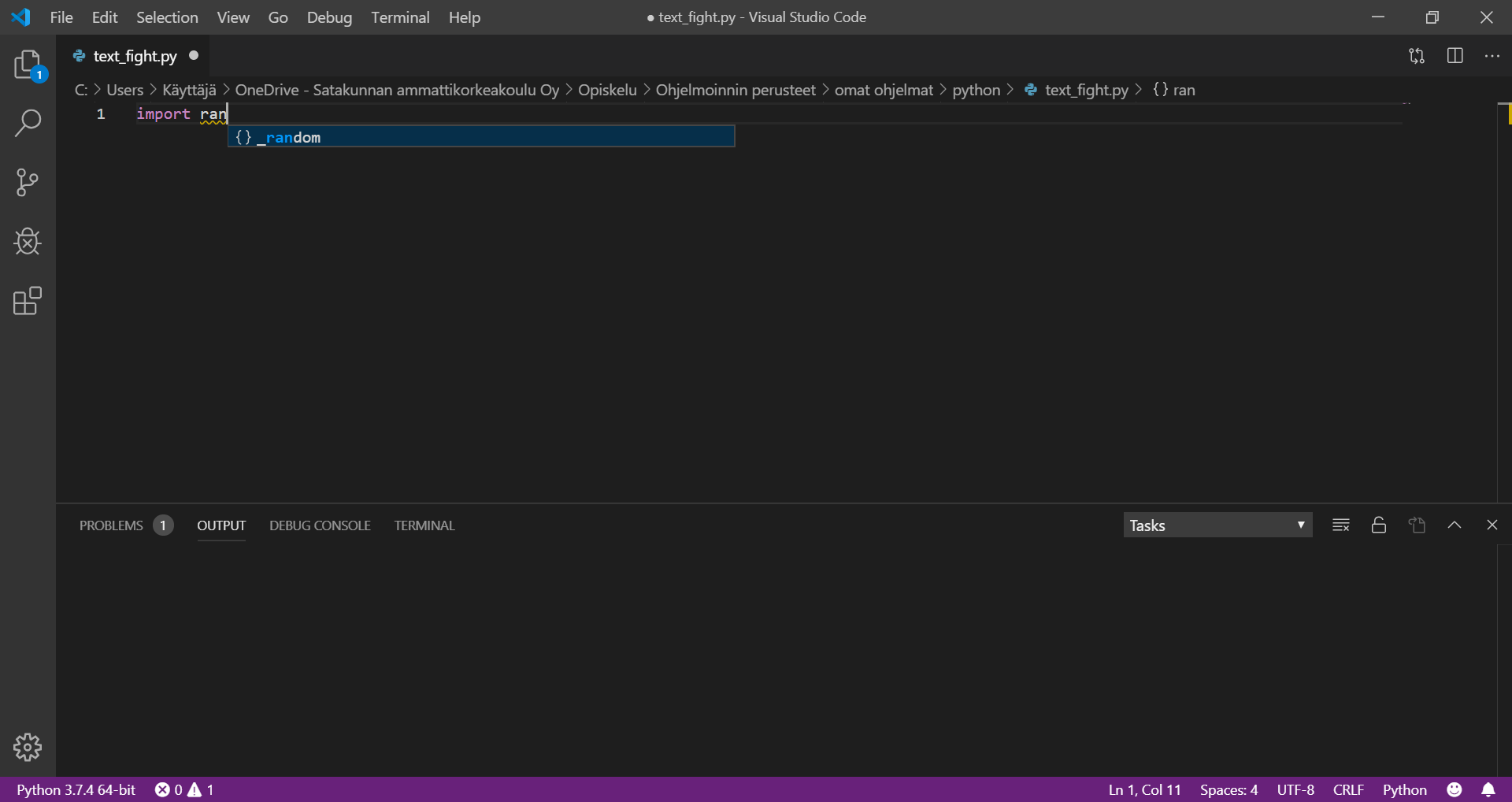
Task: Open the Source Control view
Action: pos(28,182)
